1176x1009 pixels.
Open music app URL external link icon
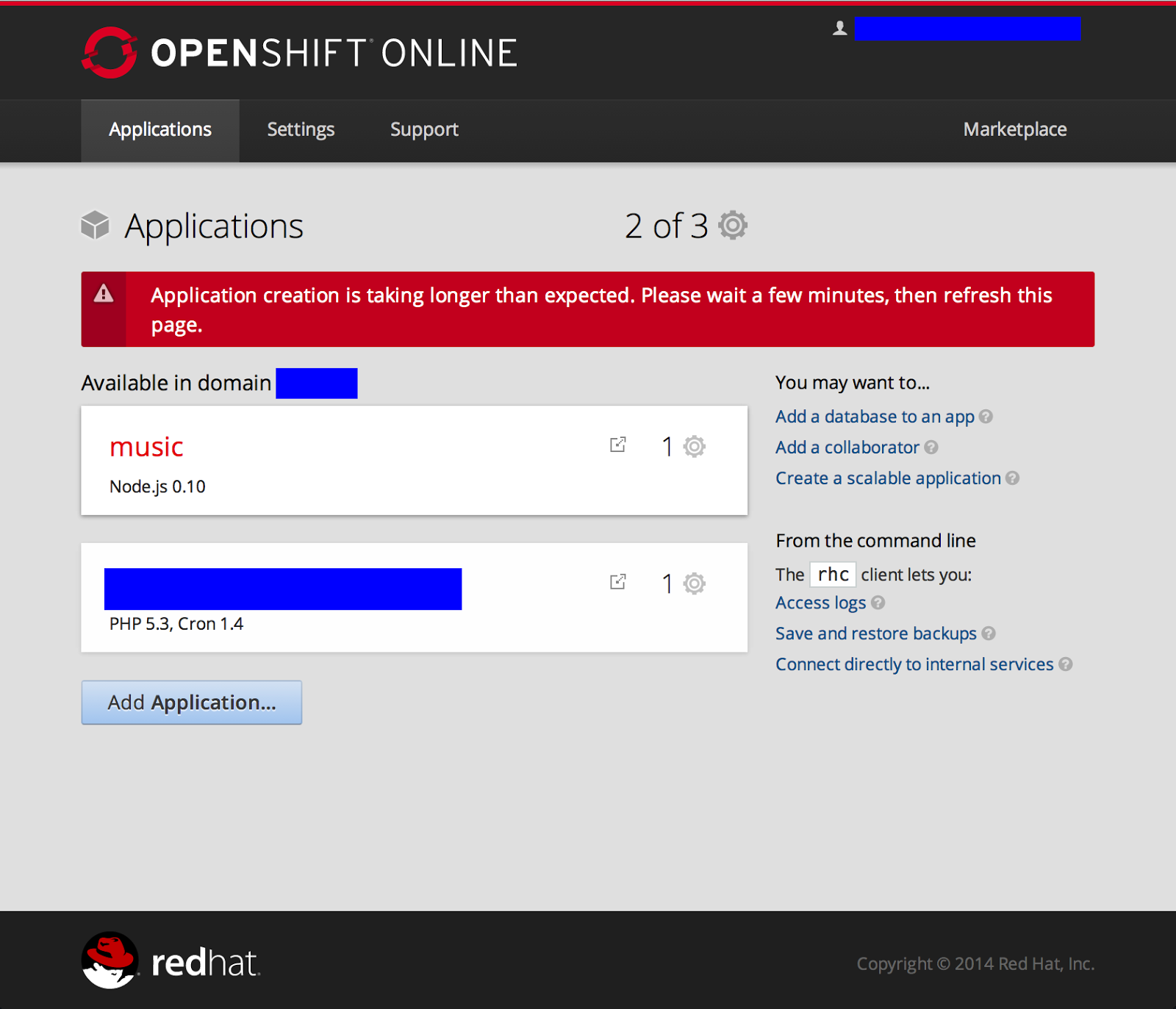(618, 445)
